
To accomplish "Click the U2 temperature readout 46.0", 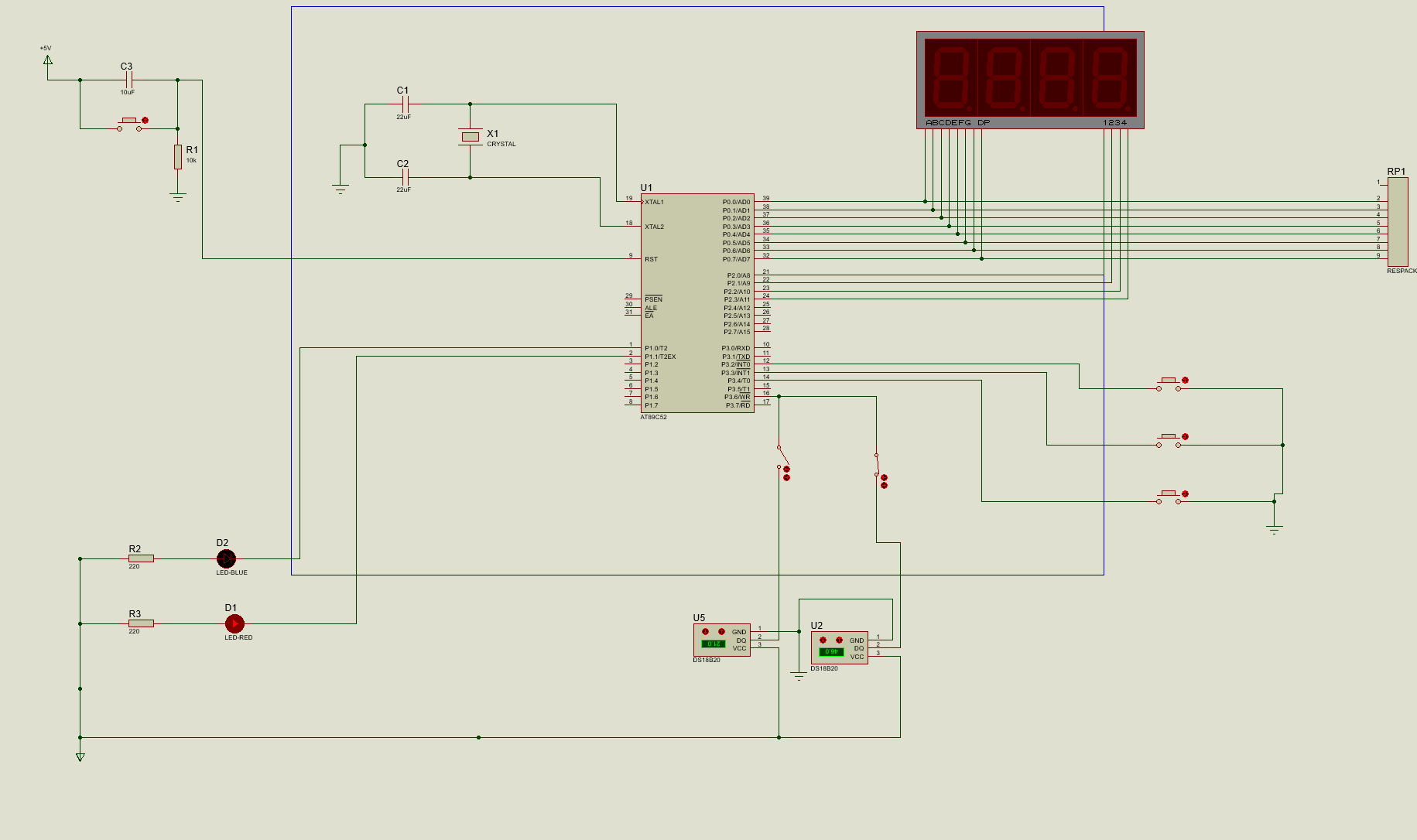I will pyautogui.click(x=831, y=651).
